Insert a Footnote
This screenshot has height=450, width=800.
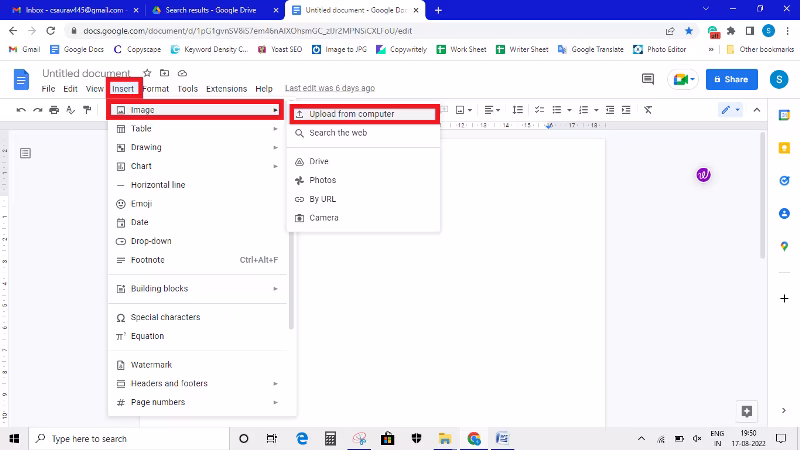[x=197, y=260]
